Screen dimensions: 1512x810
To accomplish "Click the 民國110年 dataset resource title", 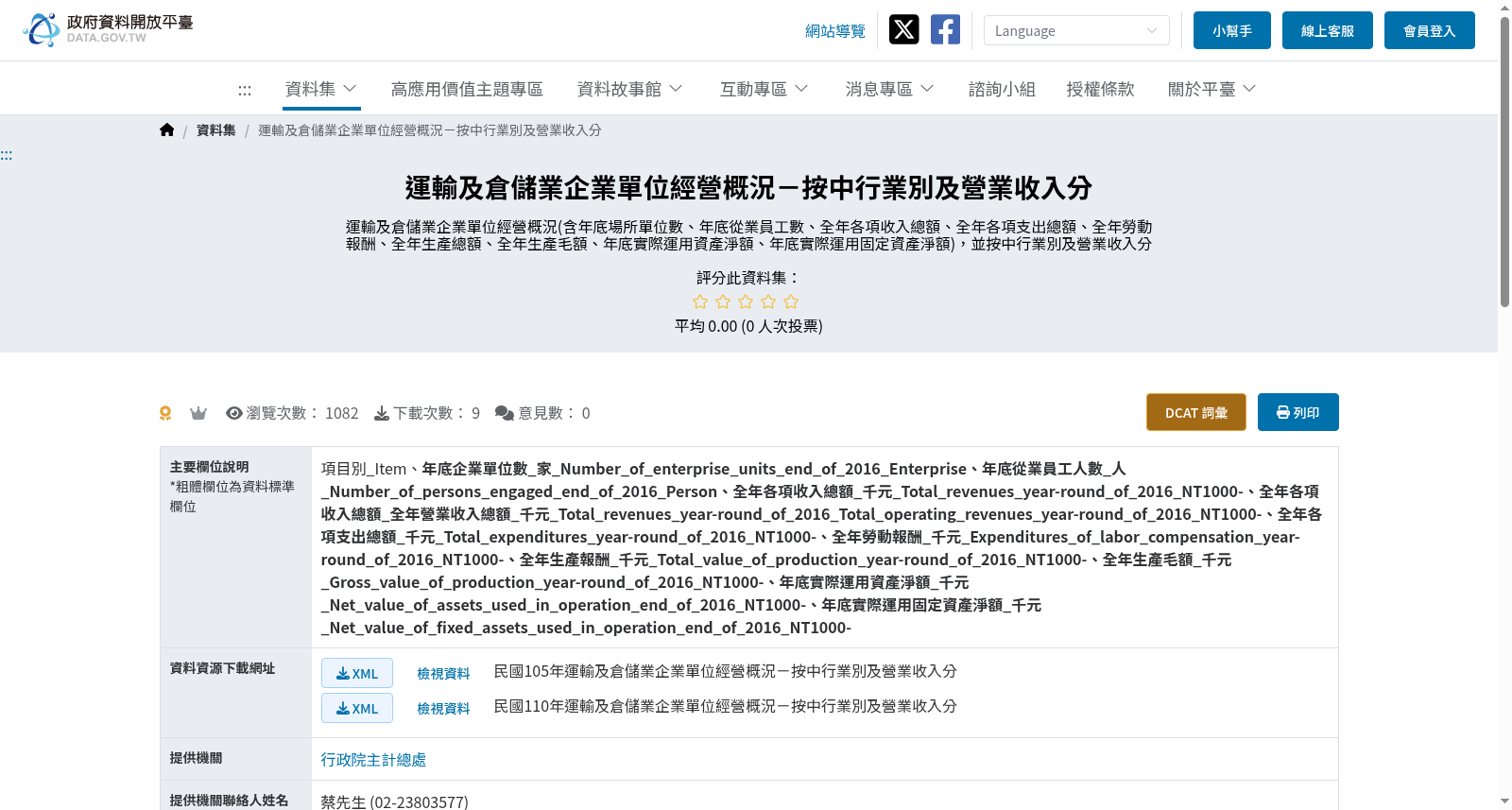I will (x=725, y=706).
